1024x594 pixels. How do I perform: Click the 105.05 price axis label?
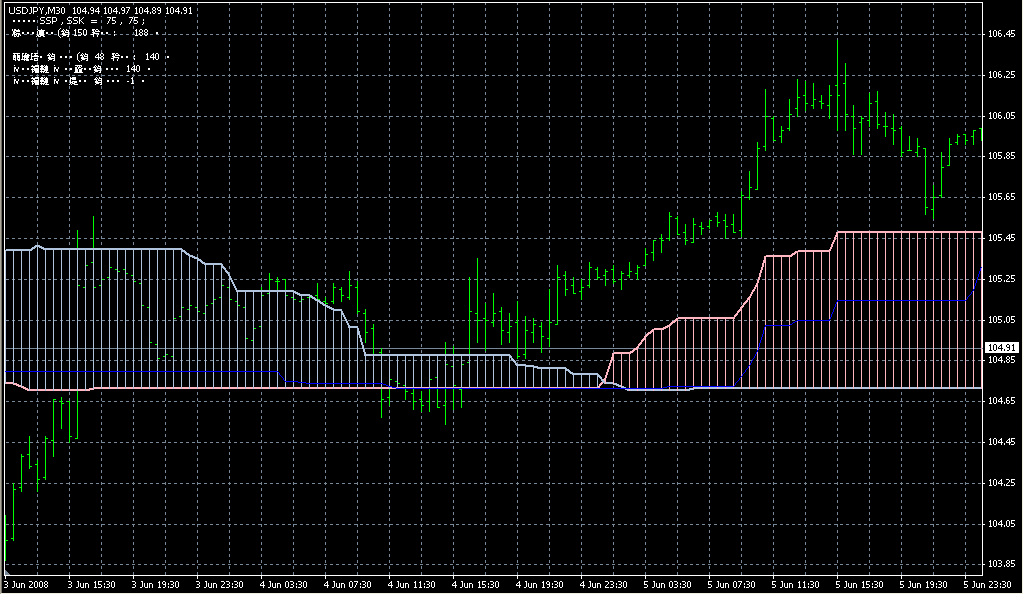point(1001,320)
